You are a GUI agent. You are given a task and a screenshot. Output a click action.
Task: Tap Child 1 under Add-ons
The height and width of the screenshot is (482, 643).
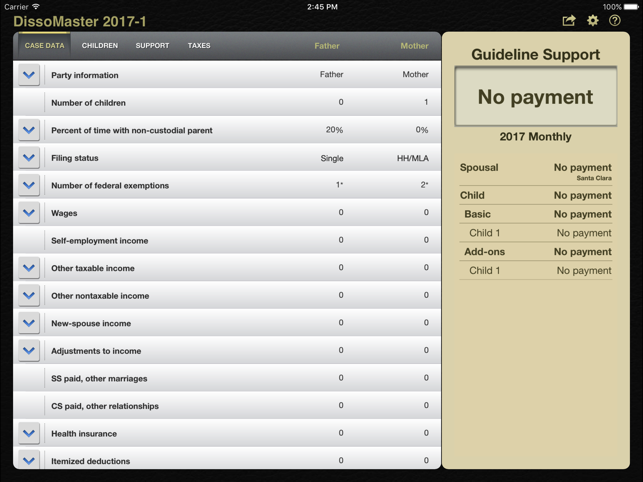coord(536,271)
